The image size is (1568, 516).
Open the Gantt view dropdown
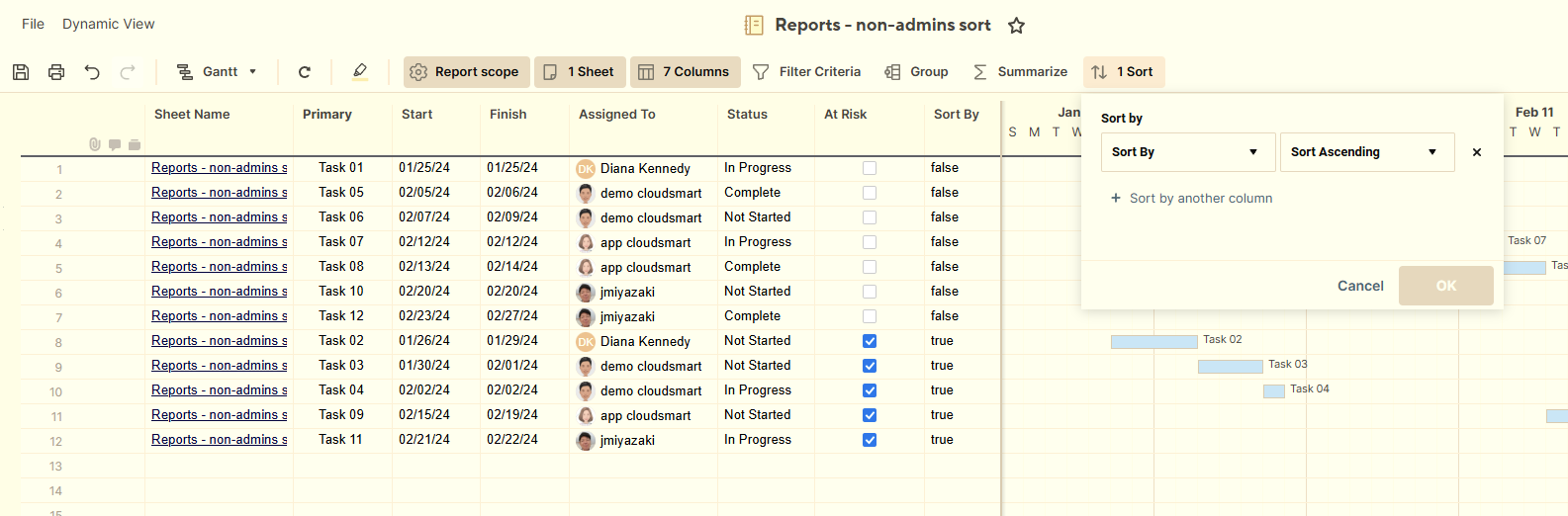tap(217, 72)
